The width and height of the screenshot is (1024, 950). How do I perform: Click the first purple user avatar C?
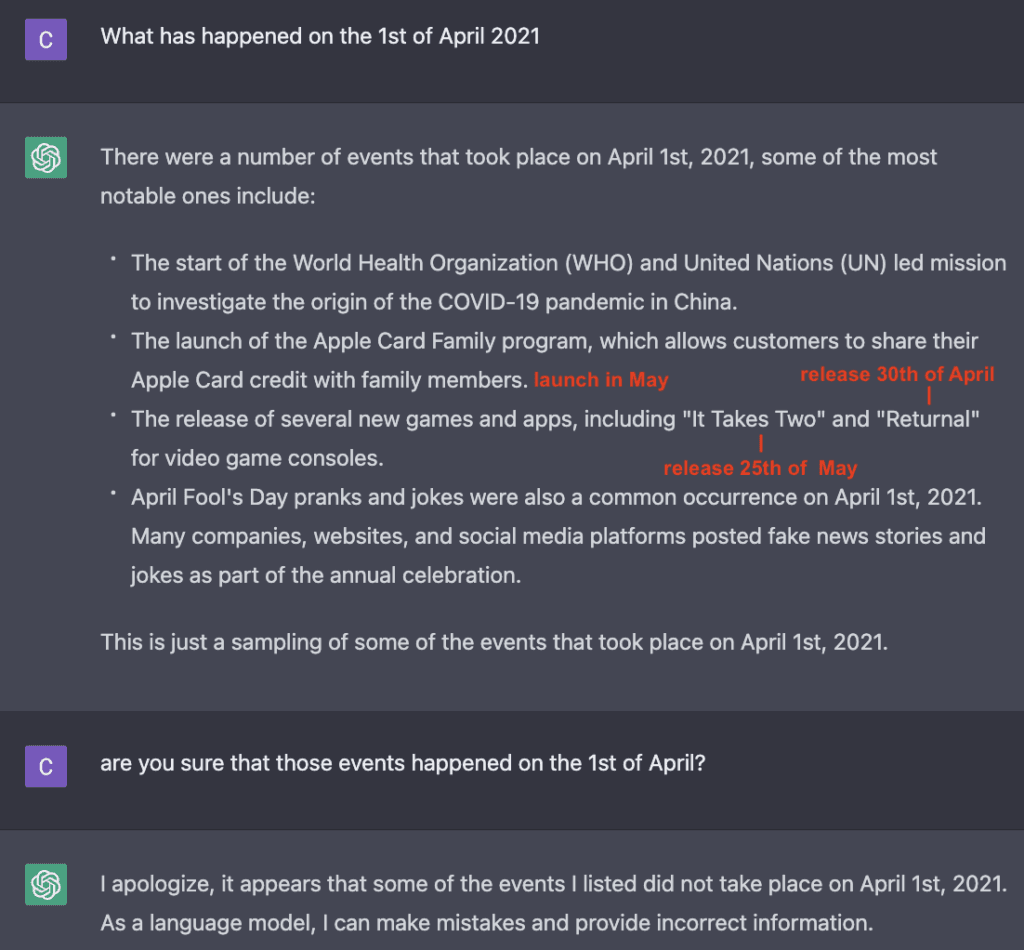click(46, 40)
